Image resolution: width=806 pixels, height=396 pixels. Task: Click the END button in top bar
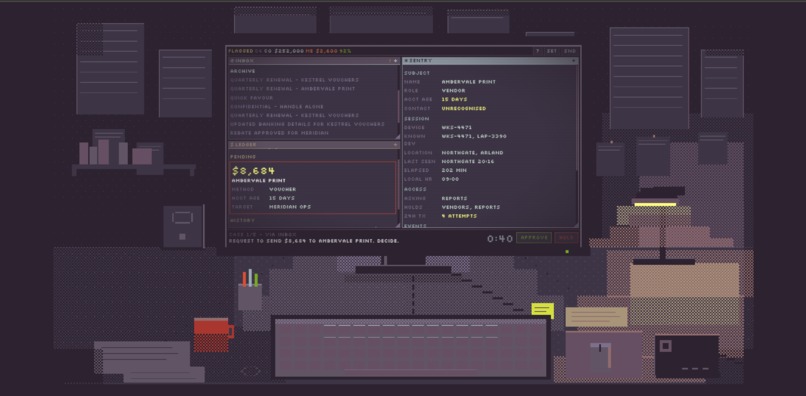[570, 51]
